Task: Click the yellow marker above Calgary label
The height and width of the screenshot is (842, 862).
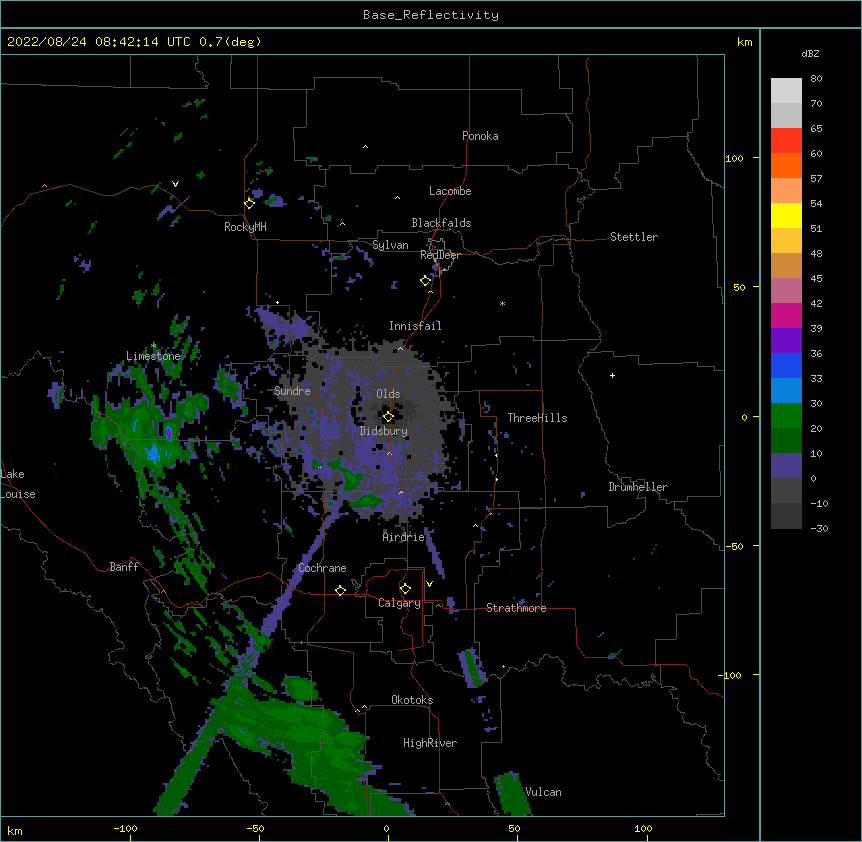Action: [x=405, y=589]
